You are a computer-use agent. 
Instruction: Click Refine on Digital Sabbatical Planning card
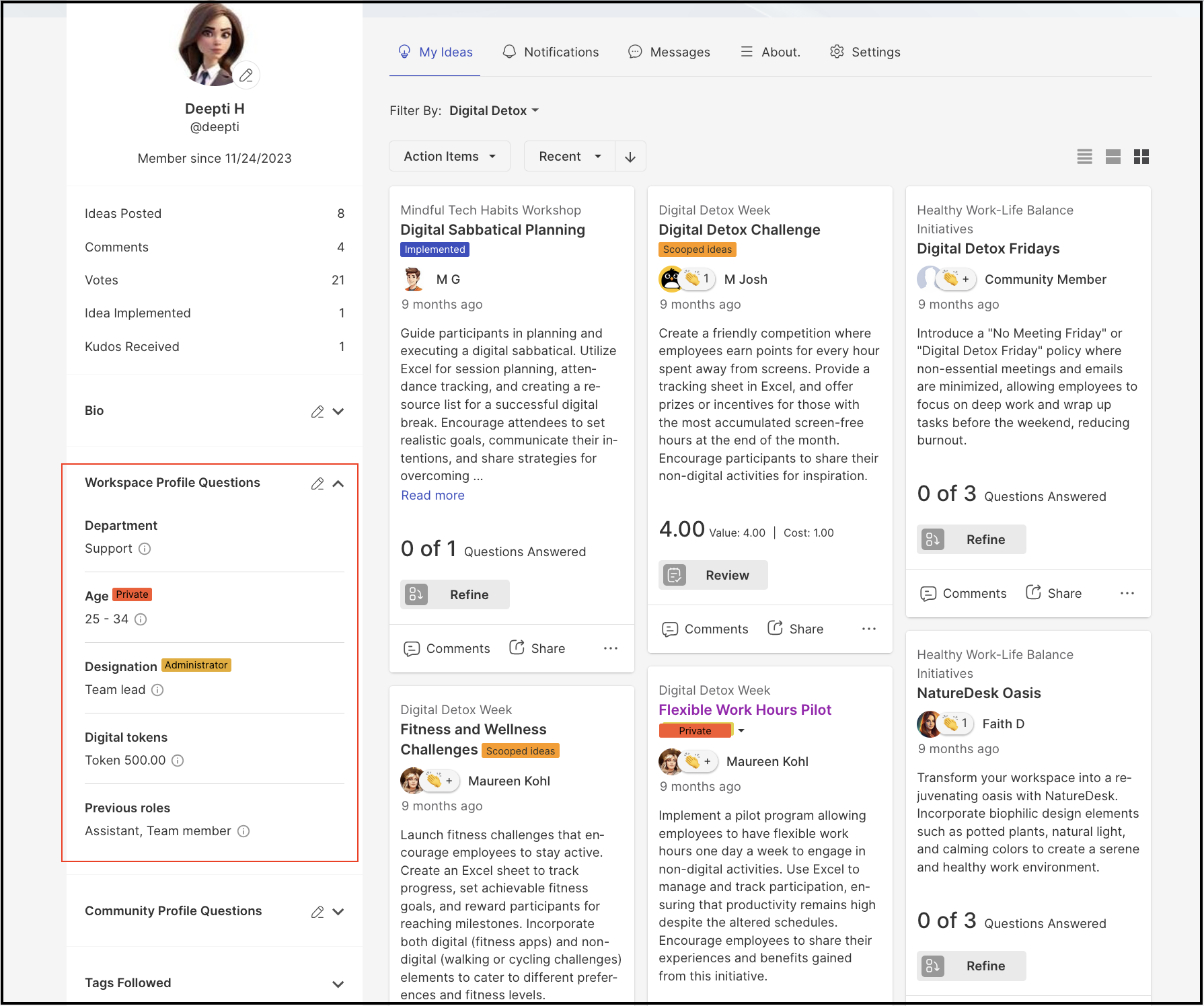[455, 594]
